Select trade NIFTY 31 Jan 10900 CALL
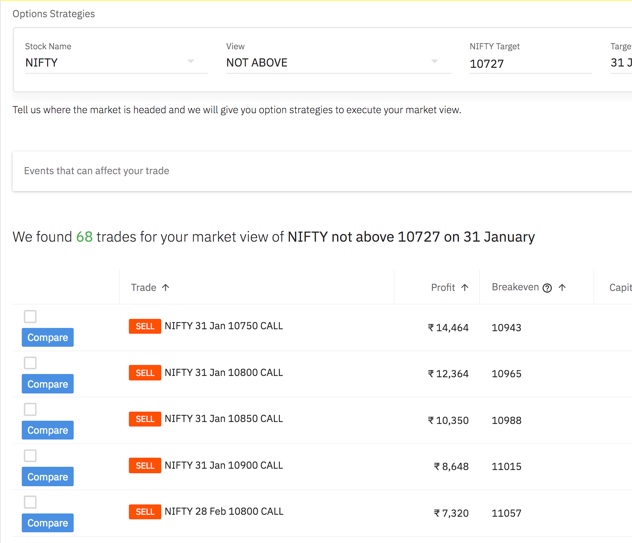The image size is (632, 543). click(224, 465)
